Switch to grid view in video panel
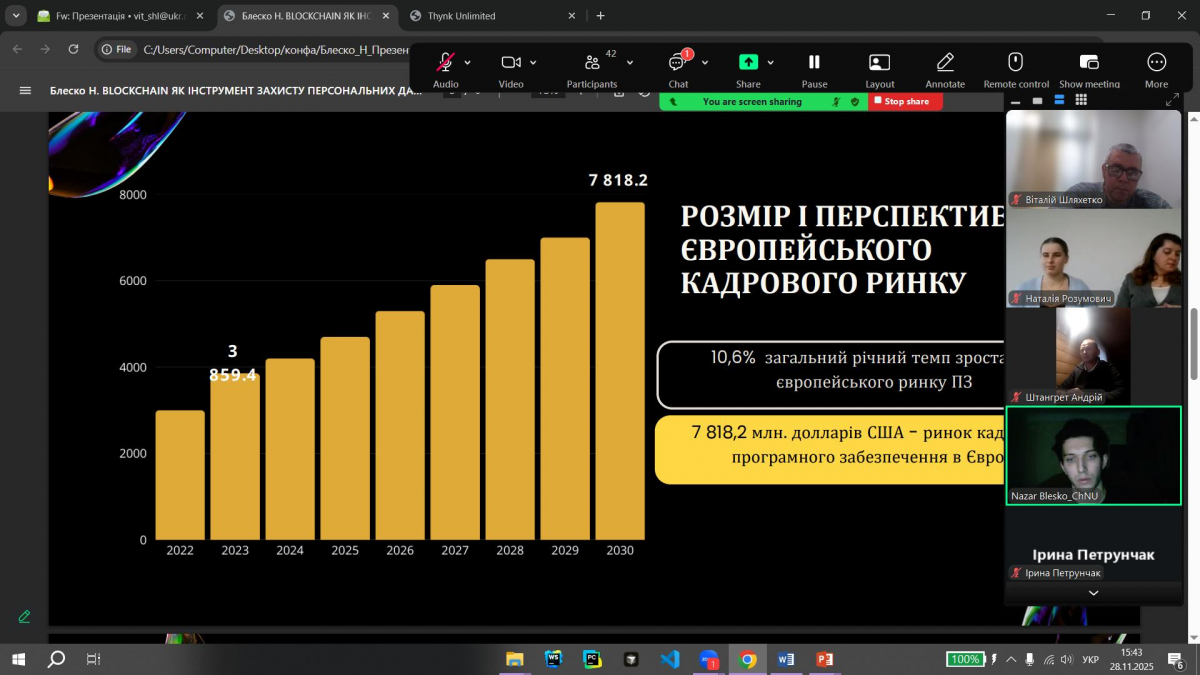Screen dimensions: 1200x675 [x=1080, y=99]
